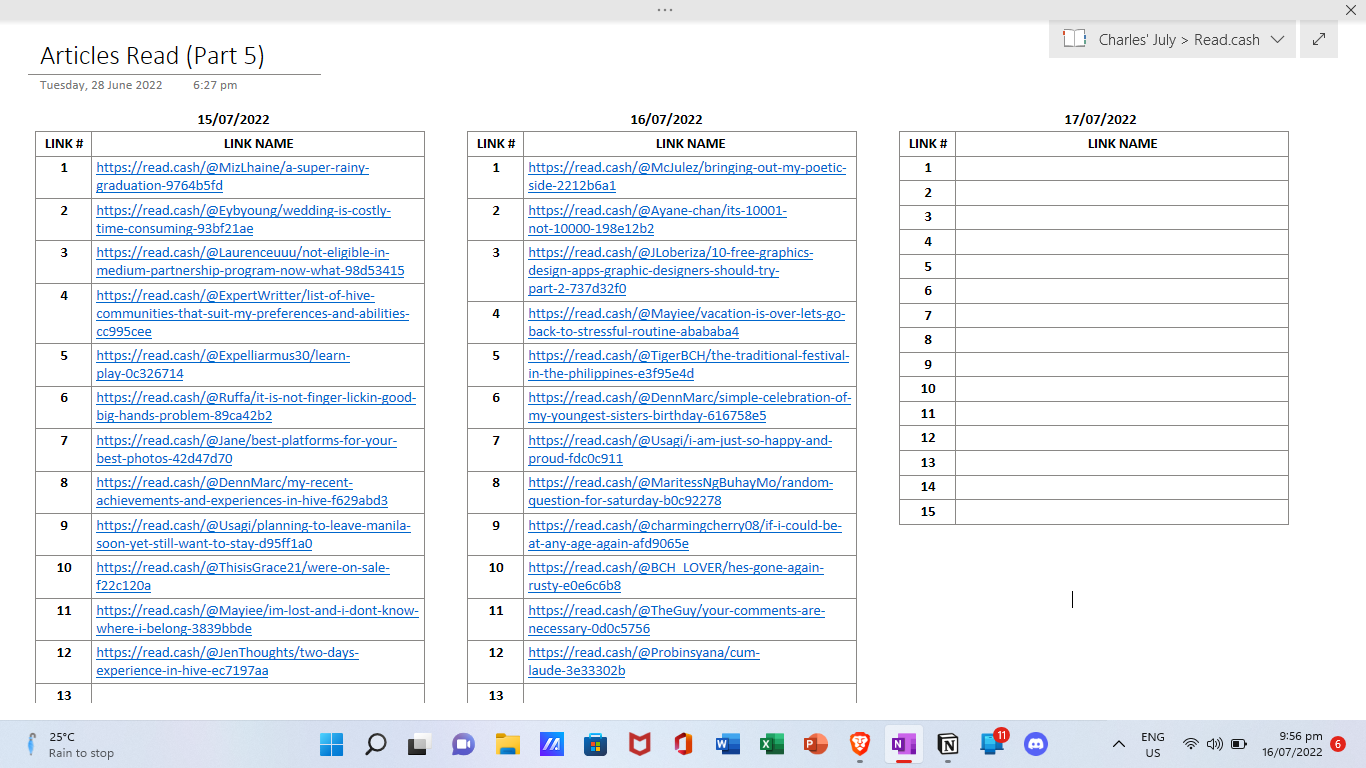Open the volume control in tray
The width and height of the screenshot is (1366, 768).
pos(1215,744)
